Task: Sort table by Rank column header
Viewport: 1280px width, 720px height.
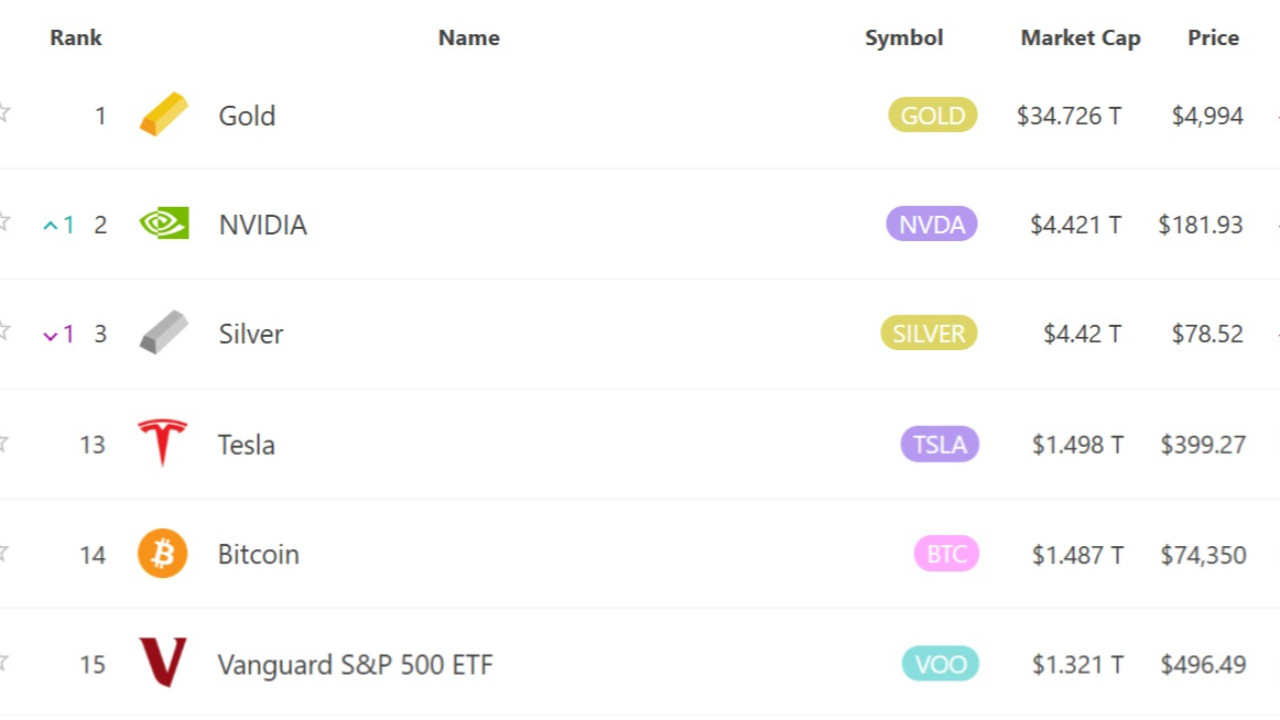Action: coord(76,38)
